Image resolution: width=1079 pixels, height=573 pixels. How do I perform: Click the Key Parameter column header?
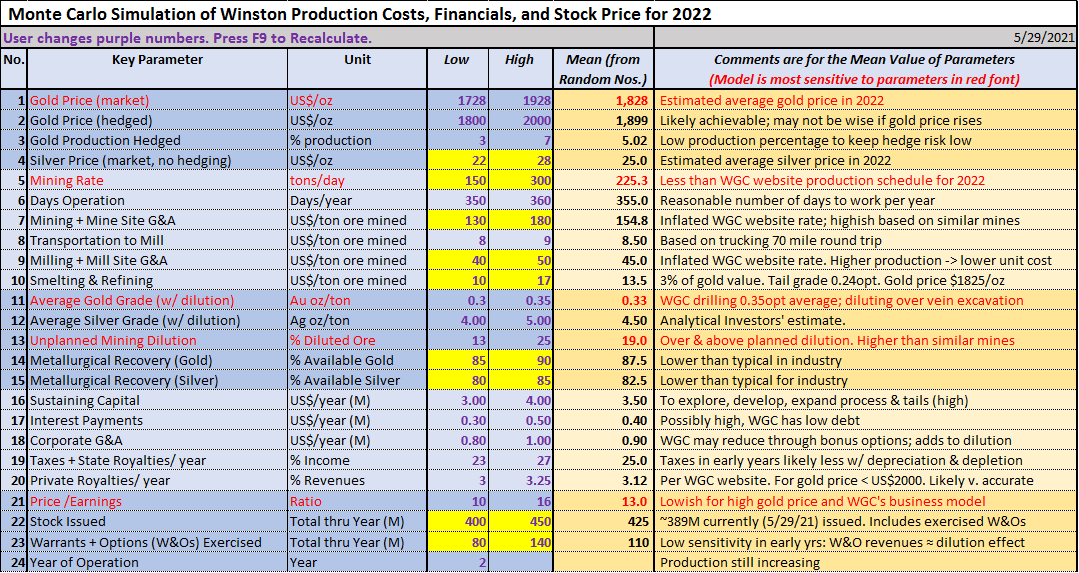click(157, 69)
